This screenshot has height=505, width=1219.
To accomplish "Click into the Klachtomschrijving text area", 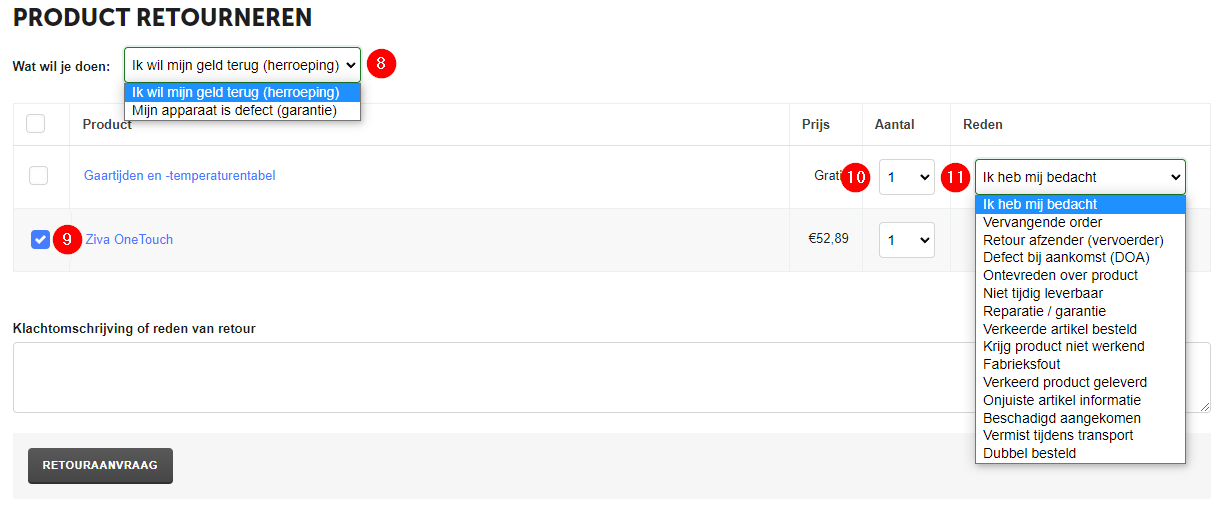I will (611, 377).
